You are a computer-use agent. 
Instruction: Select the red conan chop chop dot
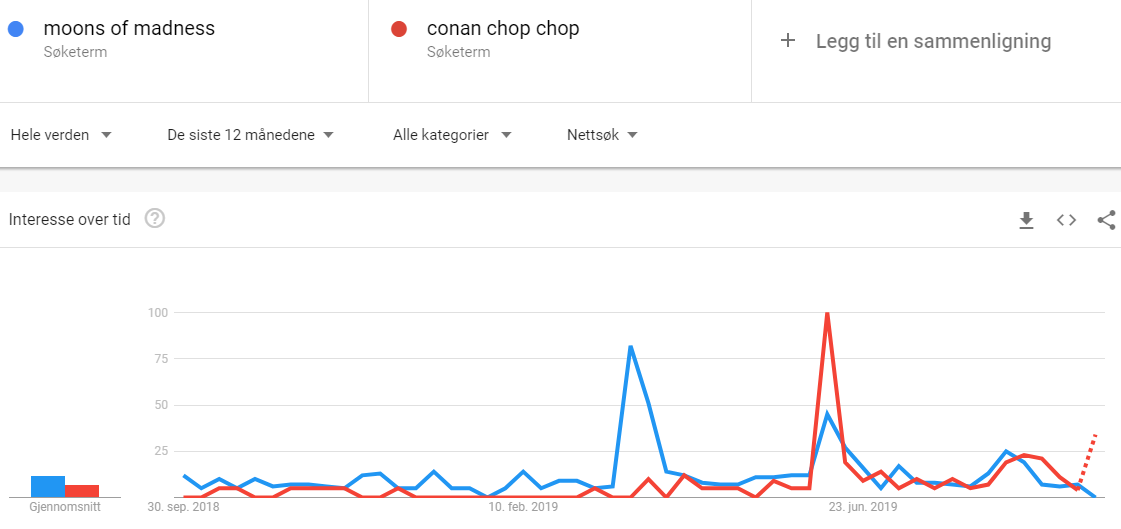click(x=399, y=29)
